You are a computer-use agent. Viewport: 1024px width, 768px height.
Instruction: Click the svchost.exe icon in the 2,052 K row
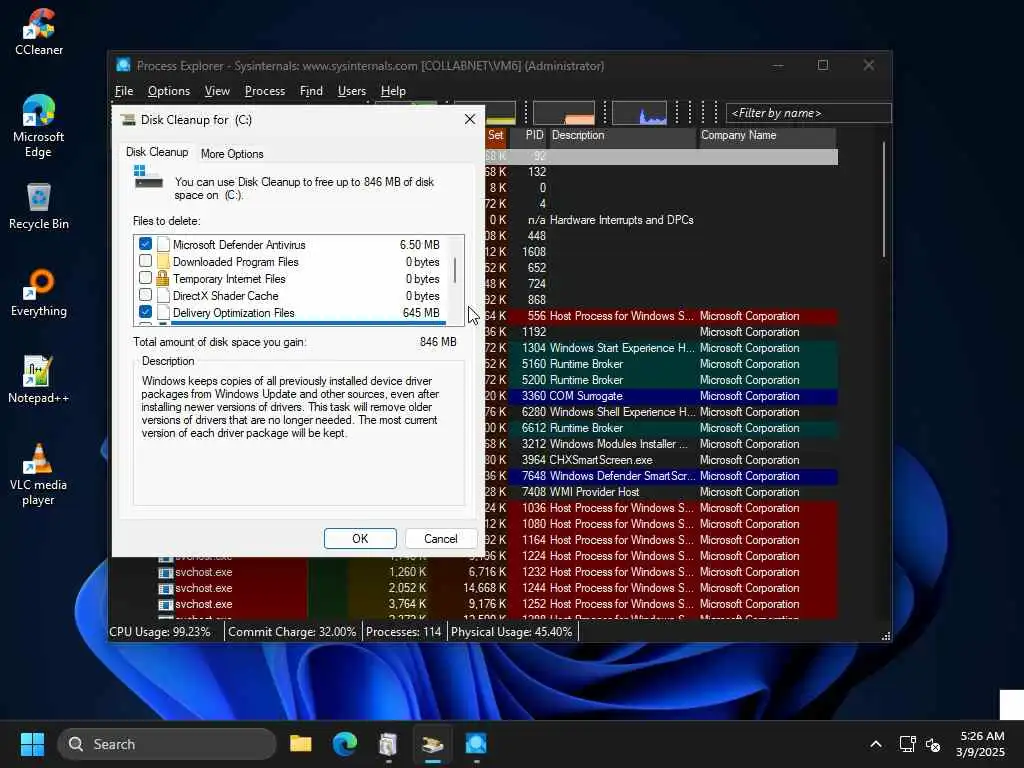click(165, 588)
